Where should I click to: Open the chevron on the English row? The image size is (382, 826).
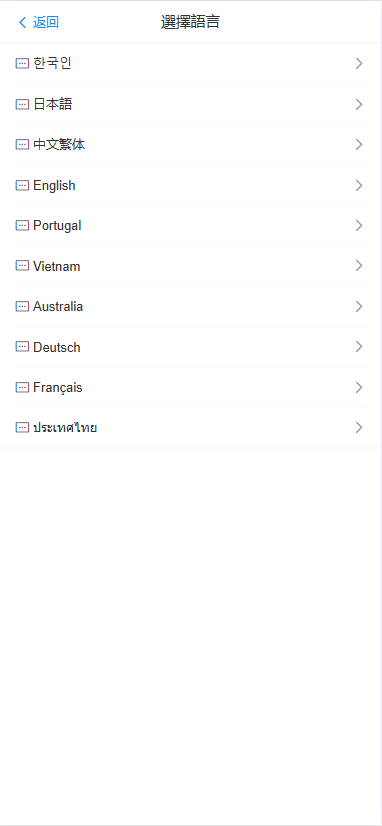tap(359, 185)
